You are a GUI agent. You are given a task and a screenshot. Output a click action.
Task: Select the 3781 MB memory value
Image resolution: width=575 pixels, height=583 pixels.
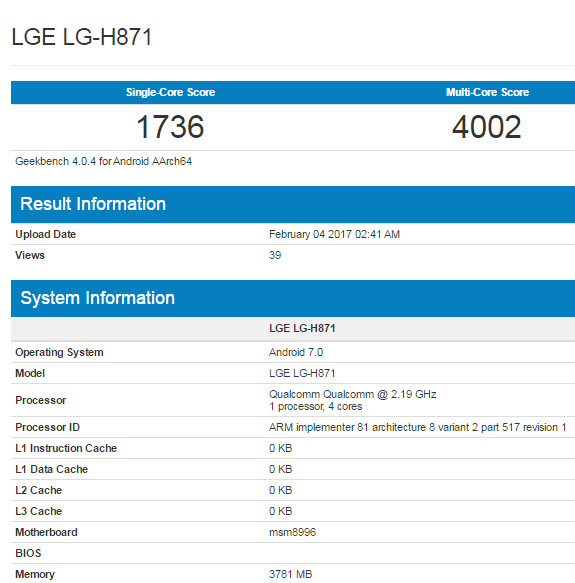coord(290,574)
